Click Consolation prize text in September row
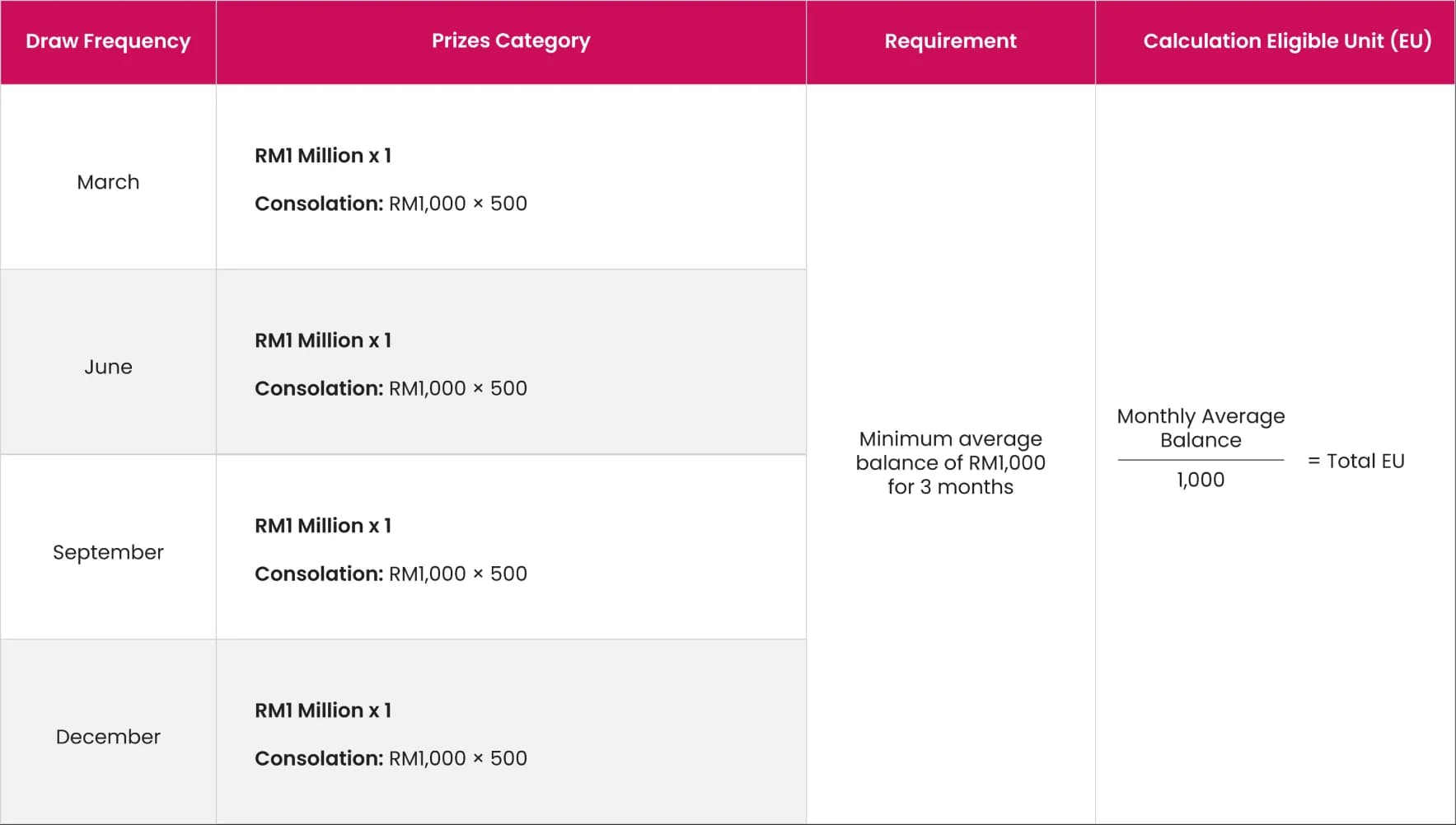The image size is (1456, 825). point(391,574)
